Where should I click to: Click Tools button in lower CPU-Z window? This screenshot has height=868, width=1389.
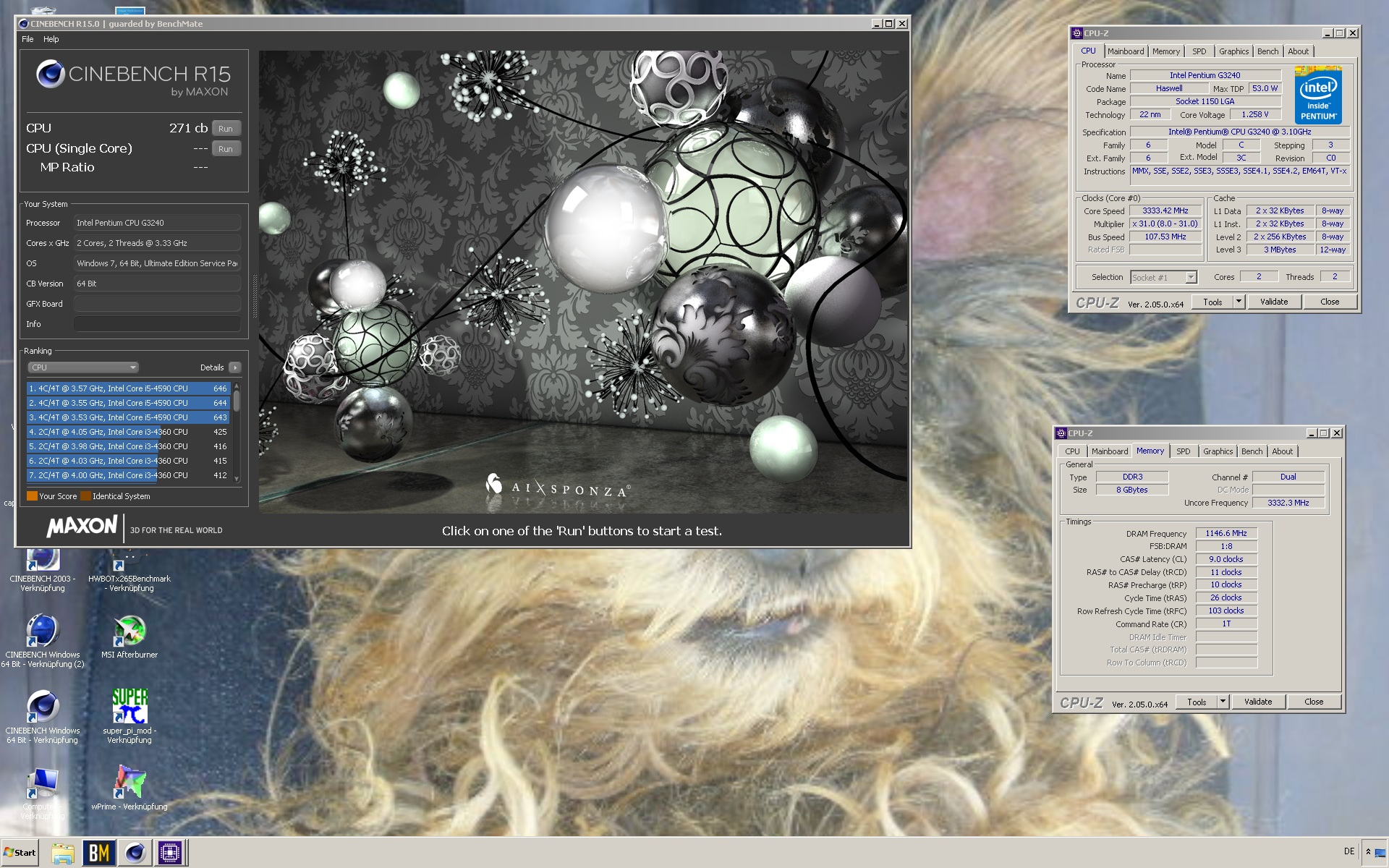coord(1197,702)
